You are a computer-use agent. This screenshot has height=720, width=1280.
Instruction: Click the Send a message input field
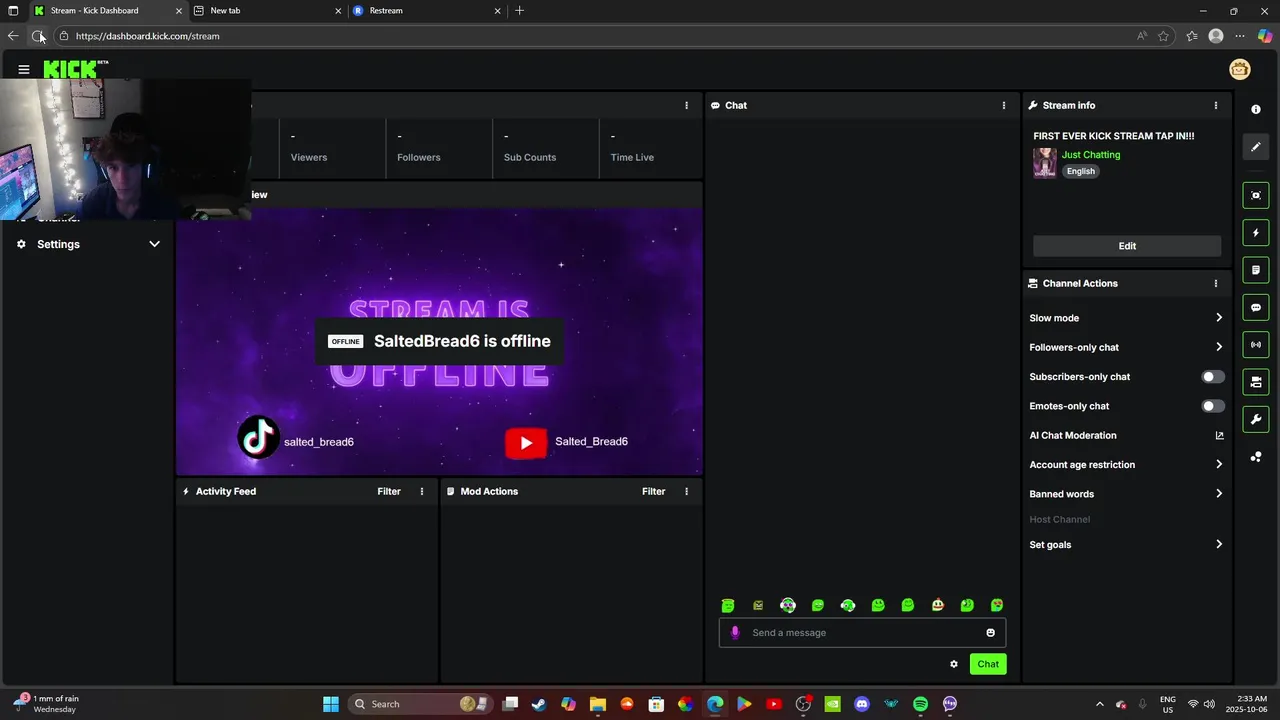point(862,632)
